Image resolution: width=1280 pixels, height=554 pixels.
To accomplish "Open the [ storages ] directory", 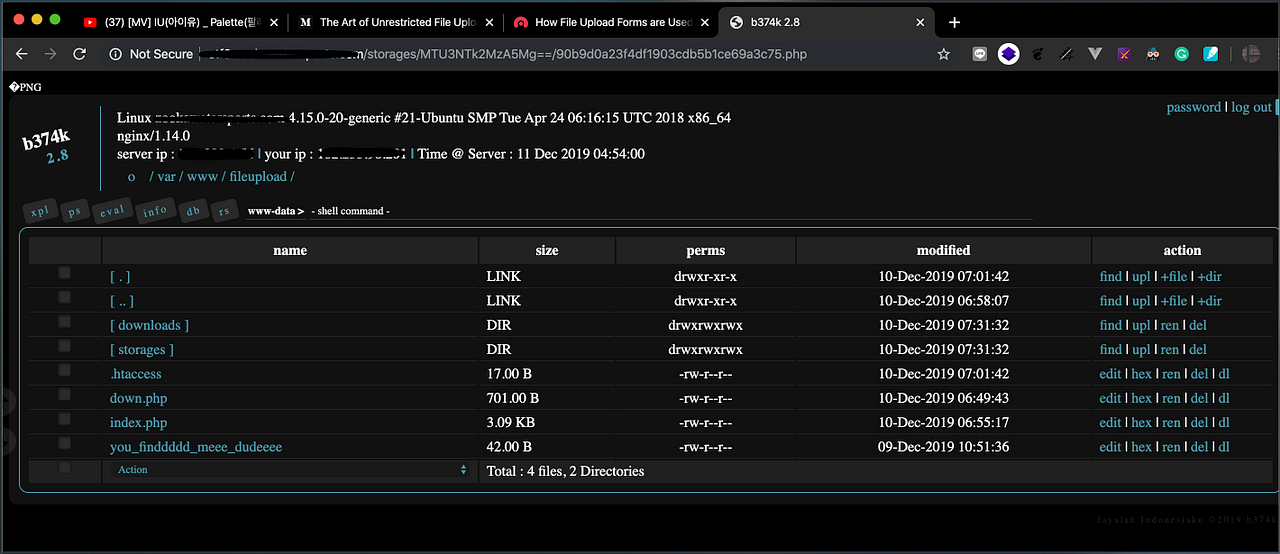I will (x=142, y=350).
